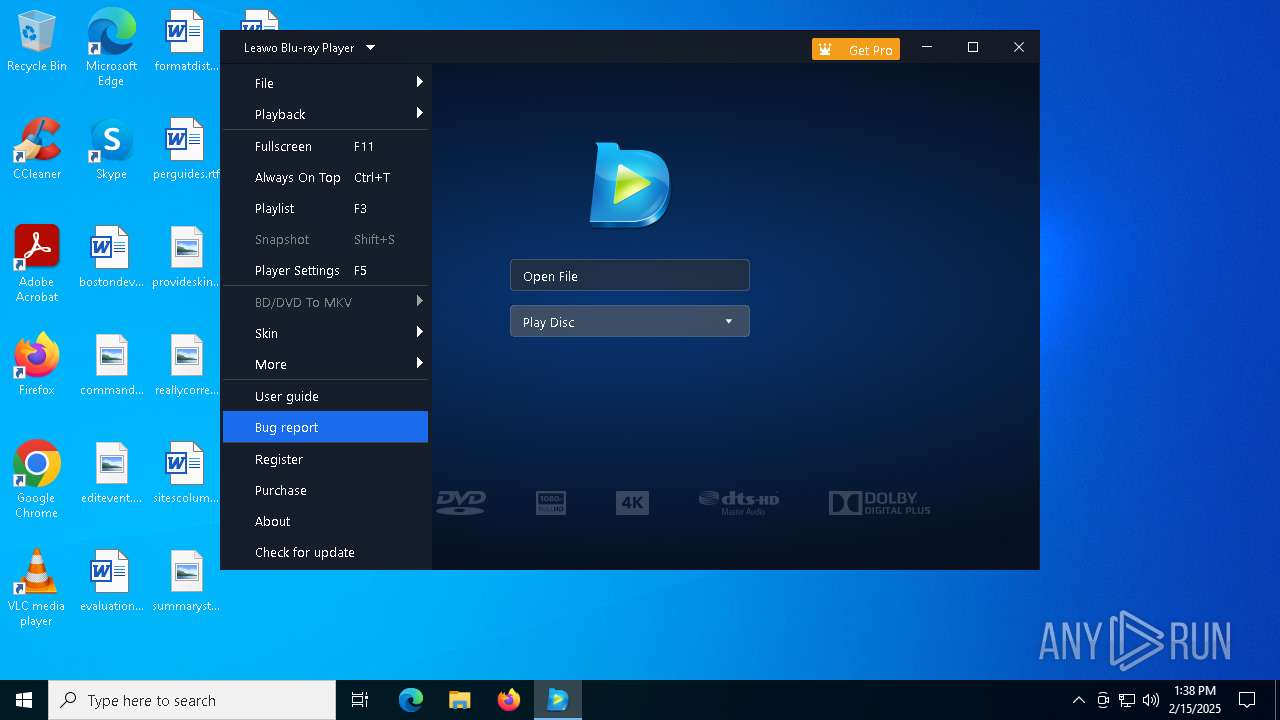Open perguides.rtf desktop file
1280x720 pixels.
tap(186, 149)
